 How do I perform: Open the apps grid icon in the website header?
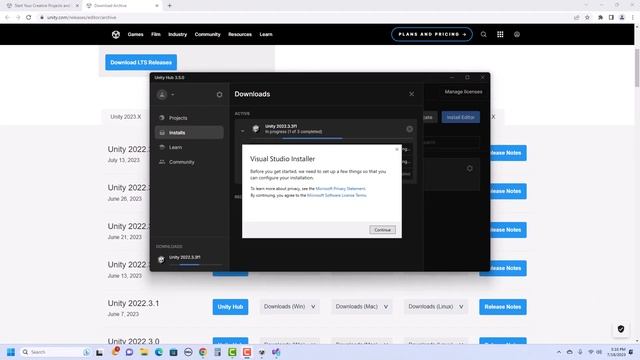(x=500, y=35)
